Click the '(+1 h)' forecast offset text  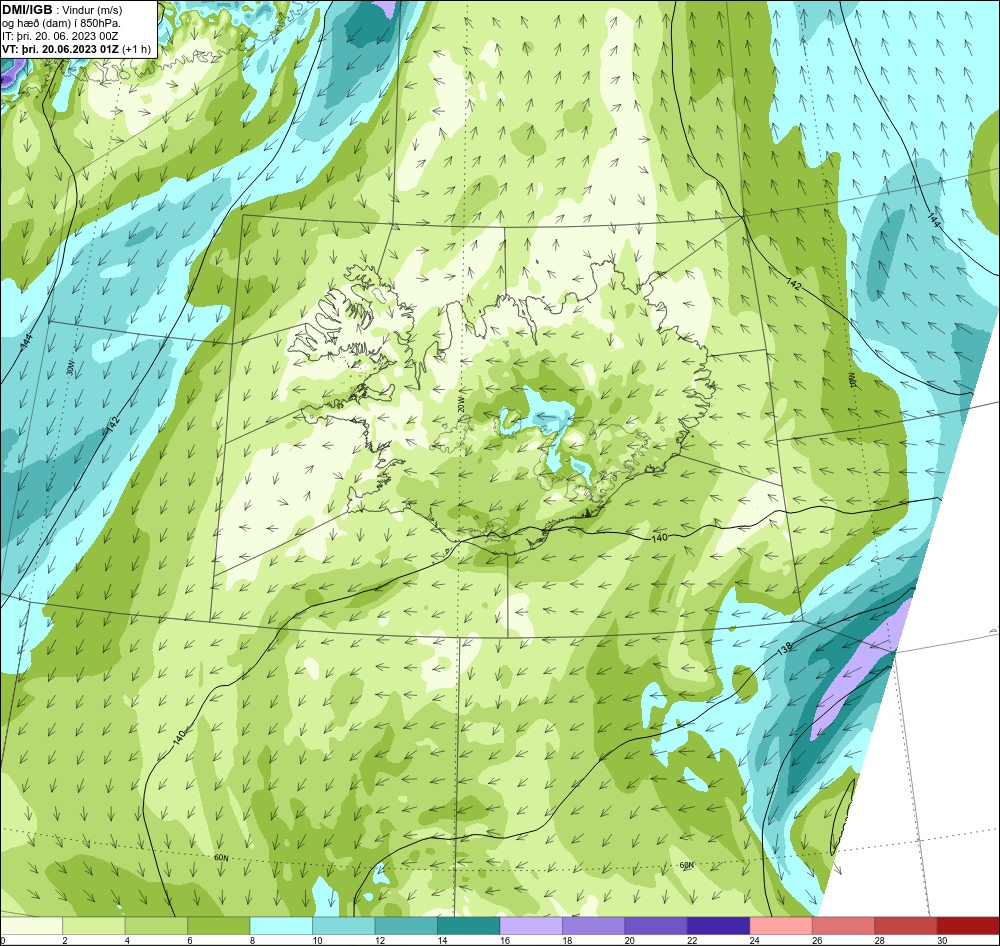pos(136,49)
